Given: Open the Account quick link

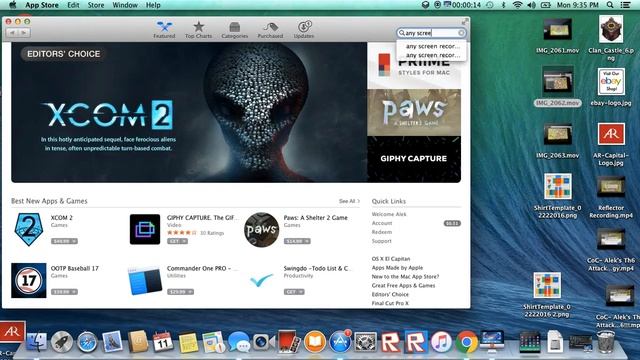Looking at the screenshot, I should pyautogui.click(x=382, y=223).
